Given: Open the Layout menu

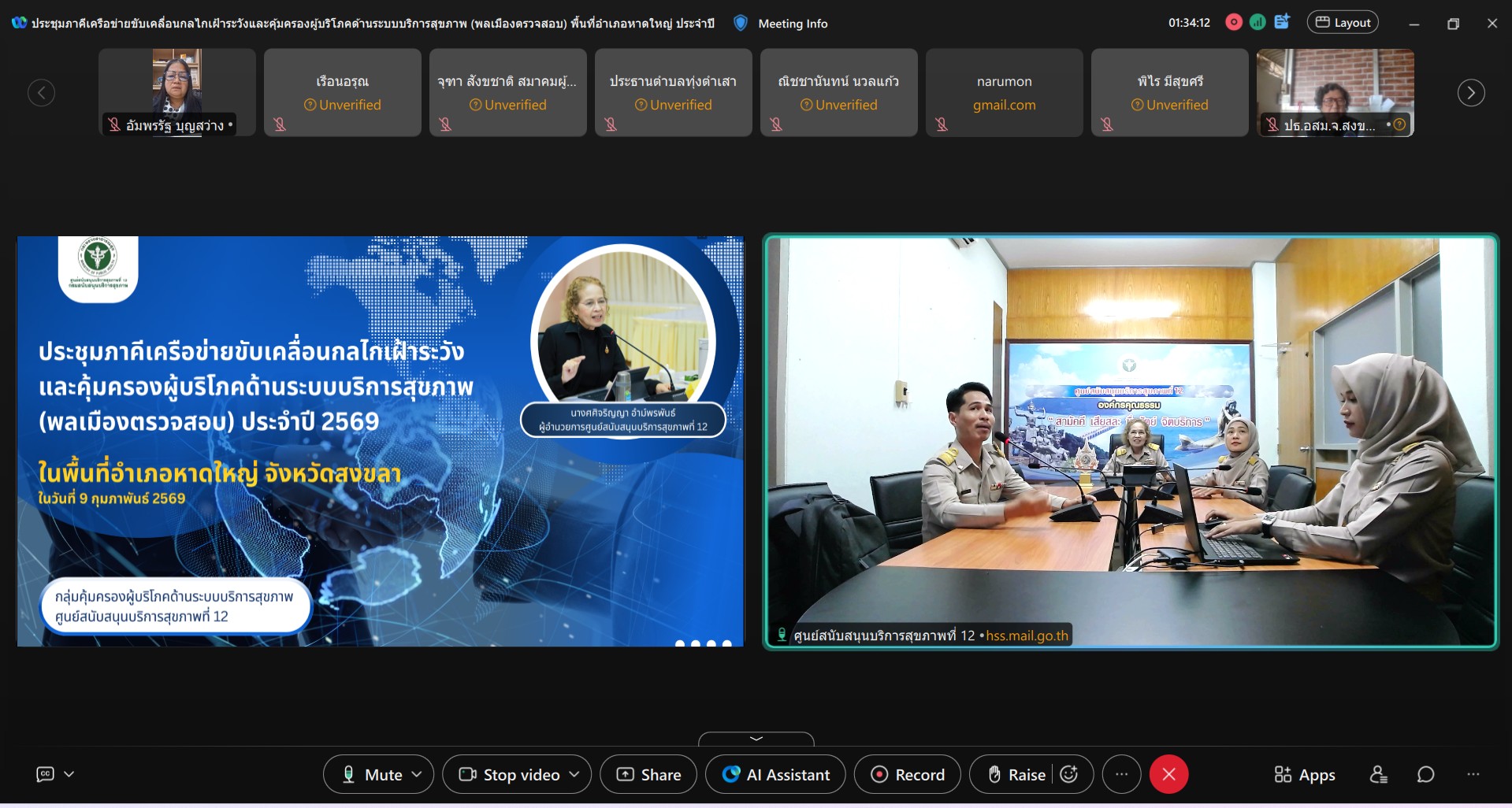Looking at the screenshot, I should click(x=1343, y=23).
